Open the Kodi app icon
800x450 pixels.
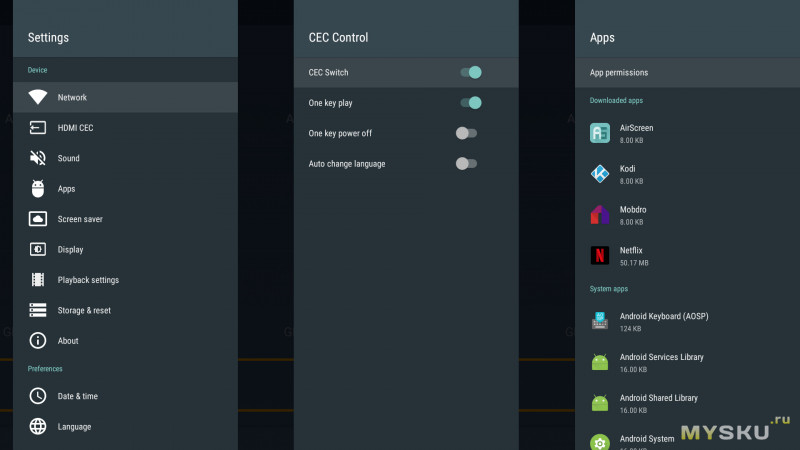pyautogui.click(x=600, y=174)
